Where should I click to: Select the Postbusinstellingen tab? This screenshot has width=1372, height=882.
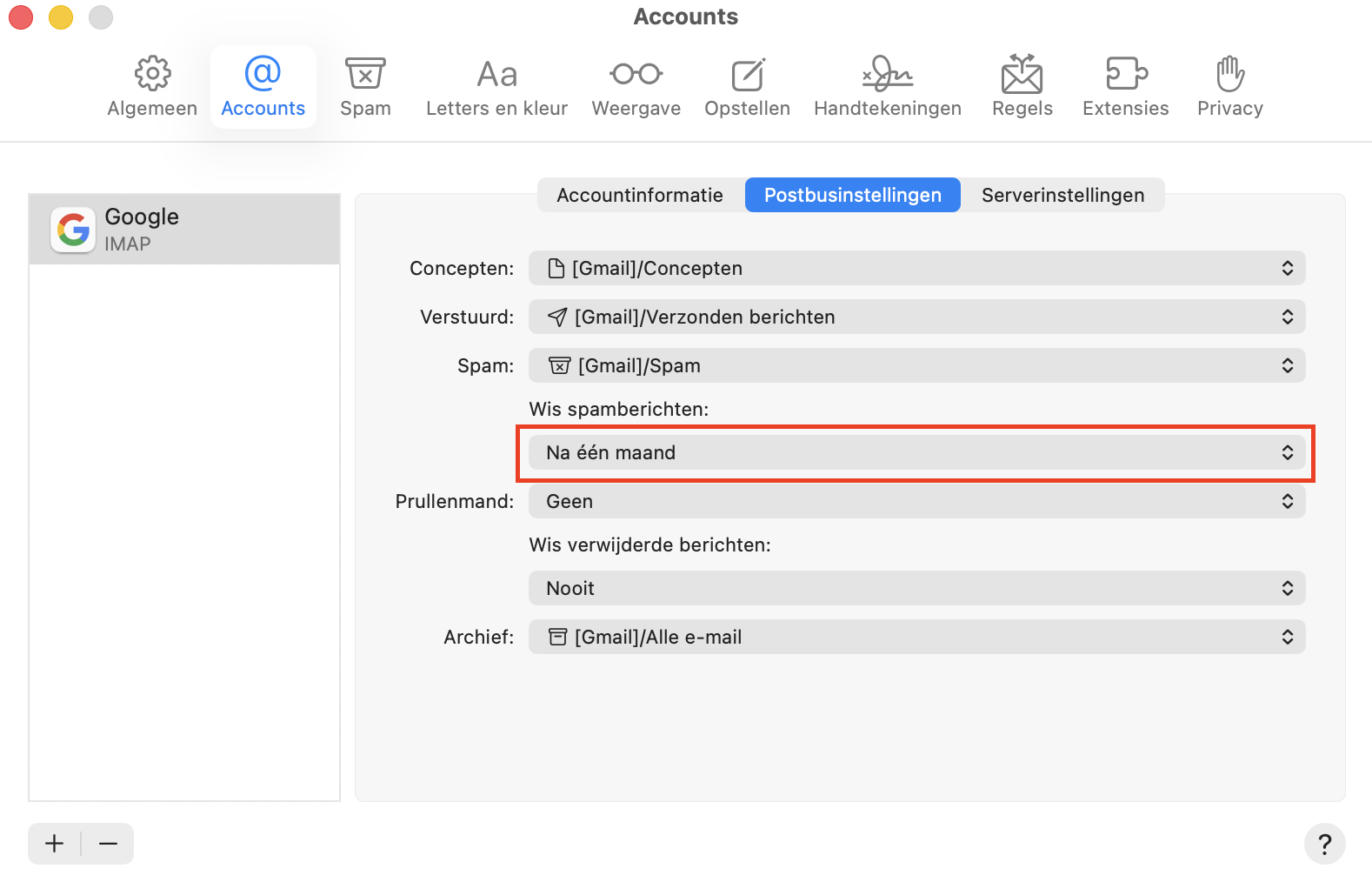(853, 195)
